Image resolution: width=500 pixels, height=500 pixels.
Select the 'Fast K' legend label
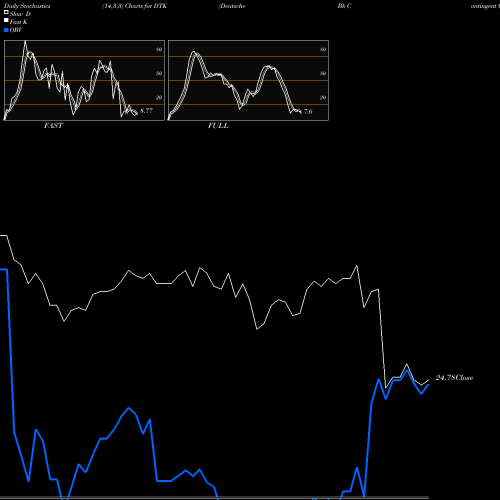pyautogui.click(x=19, y=22)
